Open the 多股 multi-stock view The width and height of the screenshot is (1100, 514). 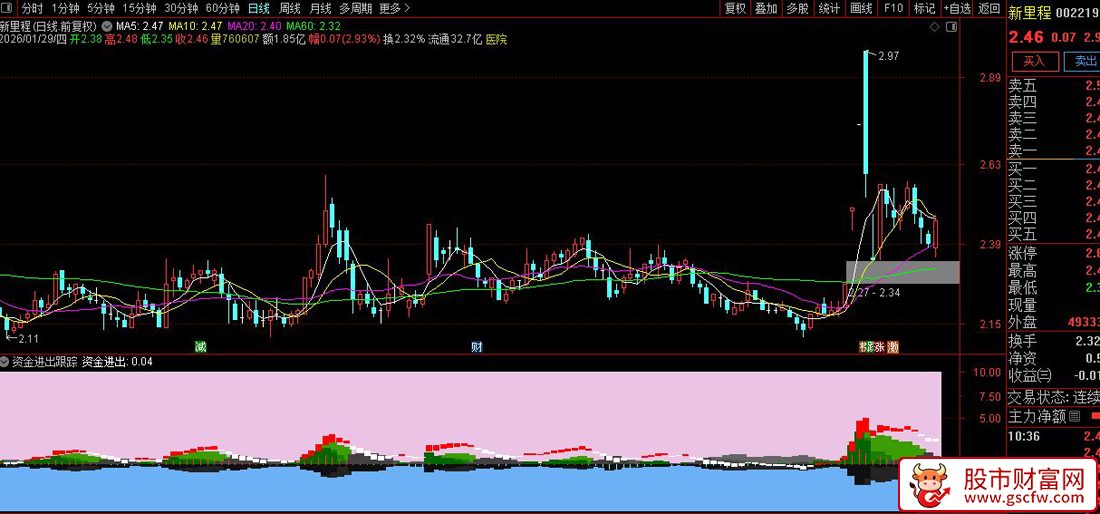(798, 8)
